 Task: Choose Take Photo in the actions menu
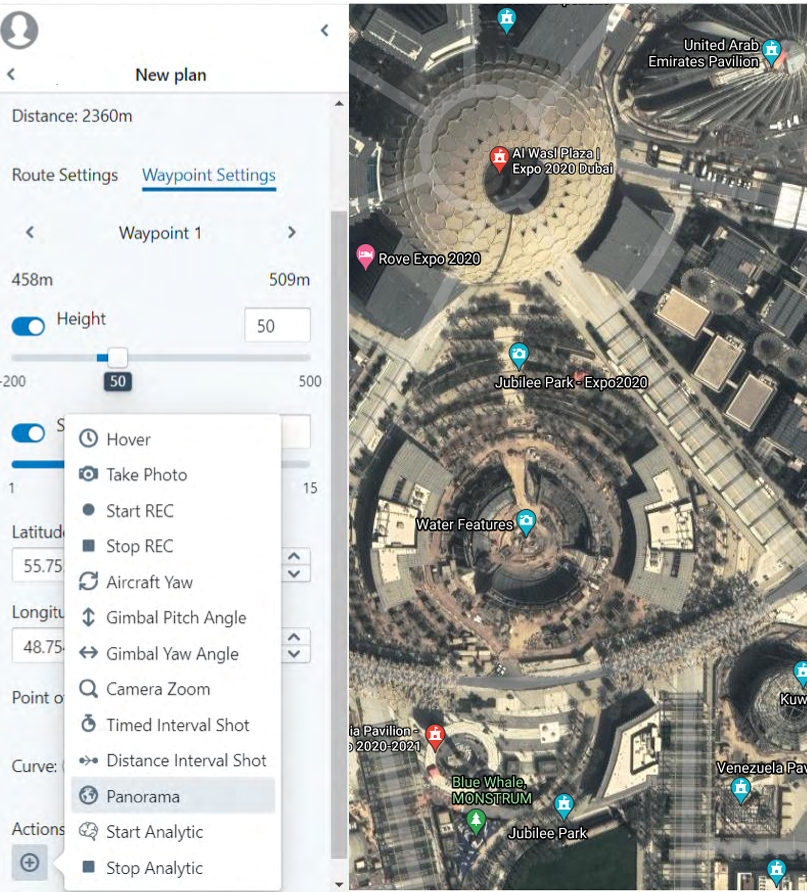pyautogui.click(x=146, y=474)
